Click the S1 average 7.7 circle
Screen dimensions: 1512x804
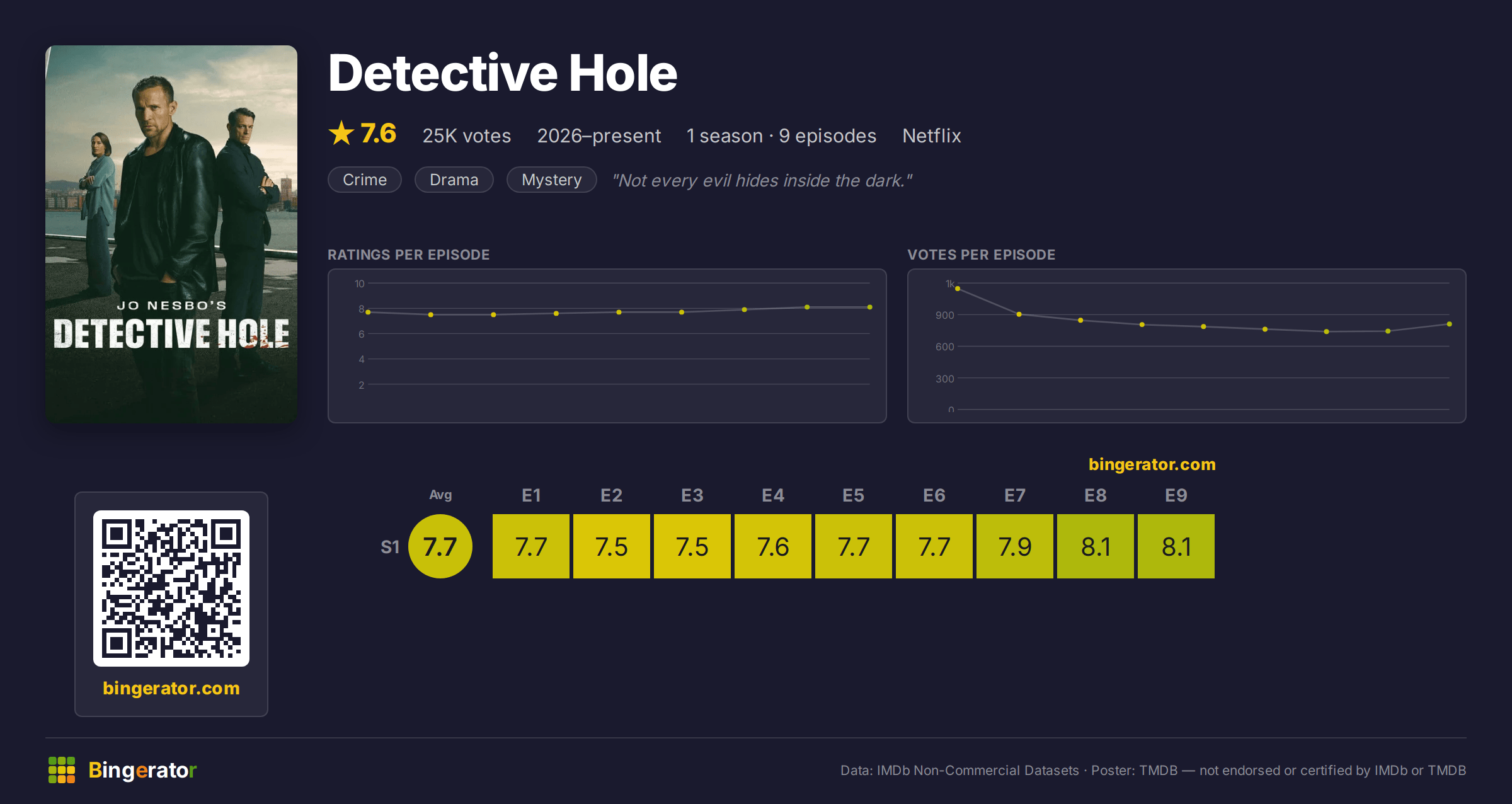click(440, 546)
